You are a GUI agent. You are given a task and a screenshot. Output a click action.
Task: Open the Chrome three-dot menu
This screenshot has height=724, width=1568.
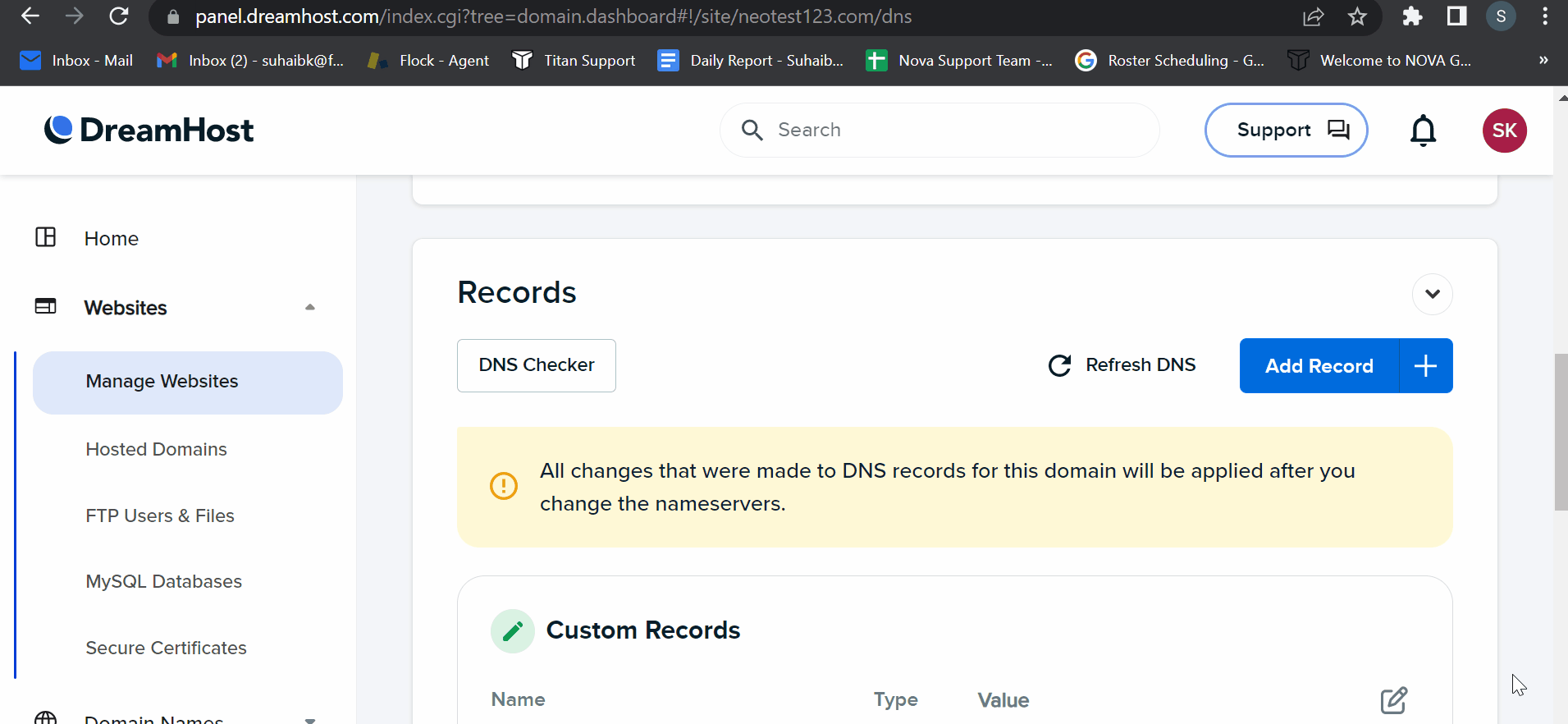click(x=1545, y=16)
